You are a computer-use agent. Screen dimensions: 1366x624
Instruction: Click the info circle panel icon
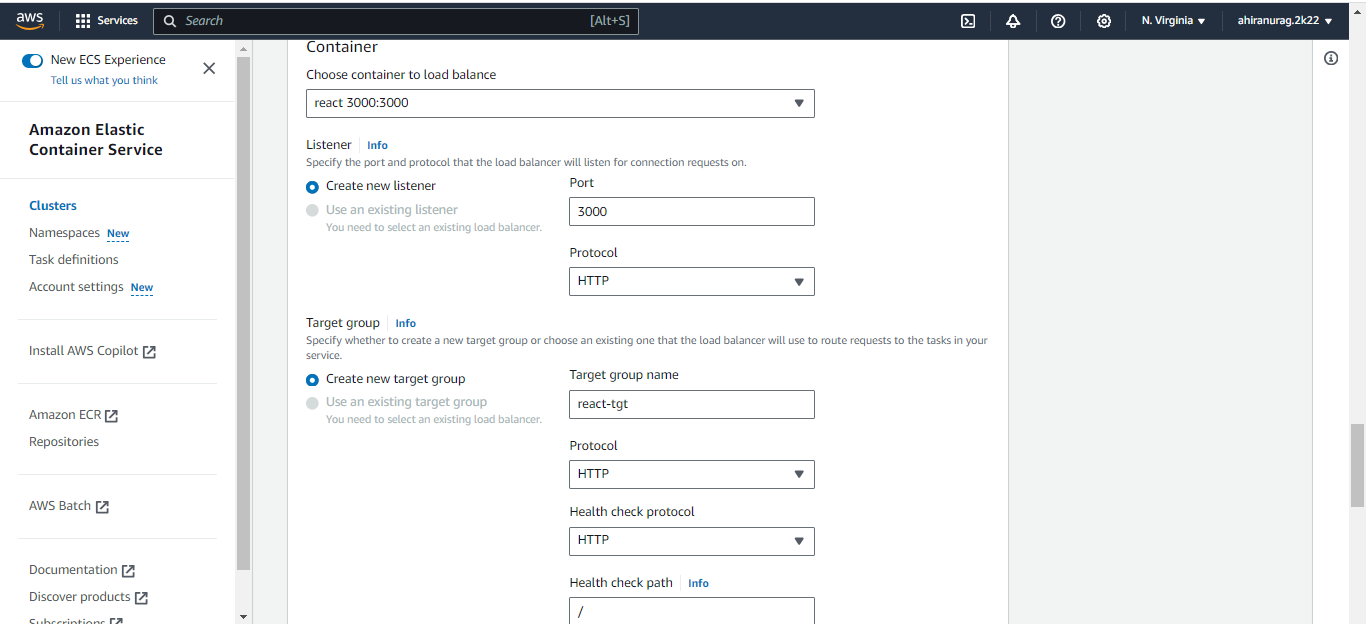(x=1331, y=58)
